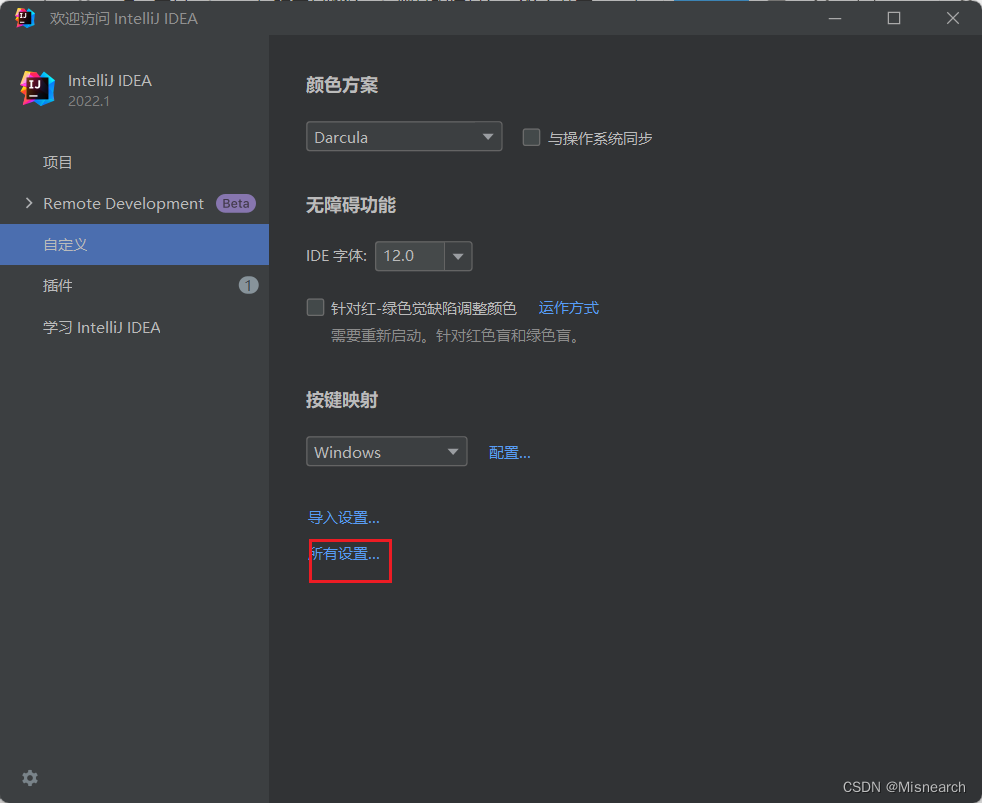Click the 无障碍功能 heading
The image size is (982, 803).
(x=351, y=205)
